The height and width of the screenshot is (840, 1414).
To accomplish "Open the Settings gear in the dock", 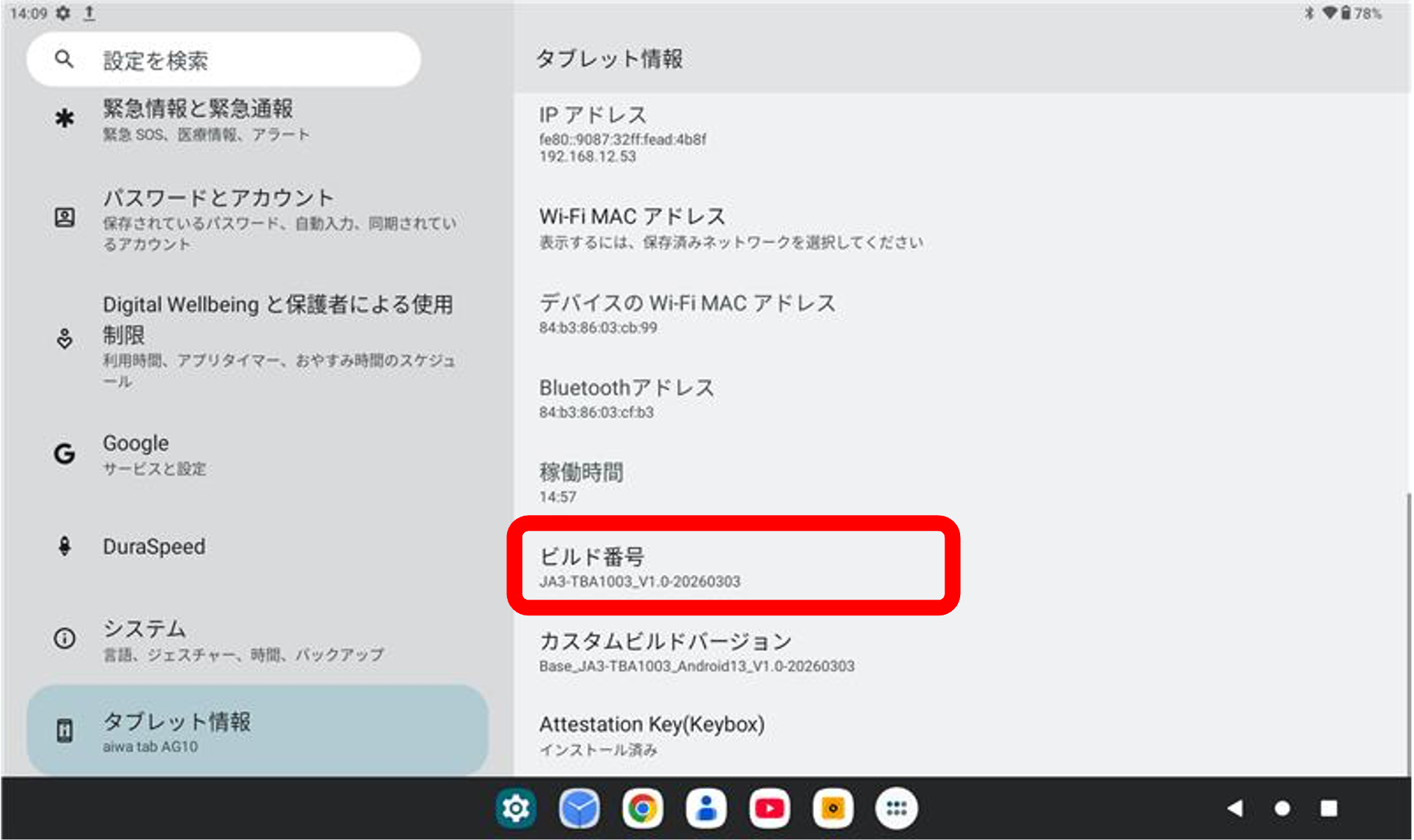I will coord(515,808).
